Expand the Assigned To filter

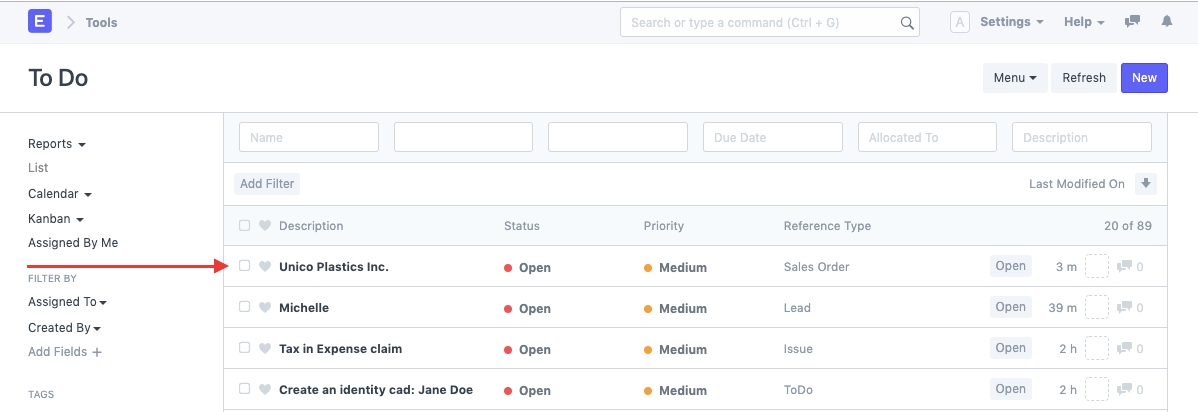click(67, 302)
